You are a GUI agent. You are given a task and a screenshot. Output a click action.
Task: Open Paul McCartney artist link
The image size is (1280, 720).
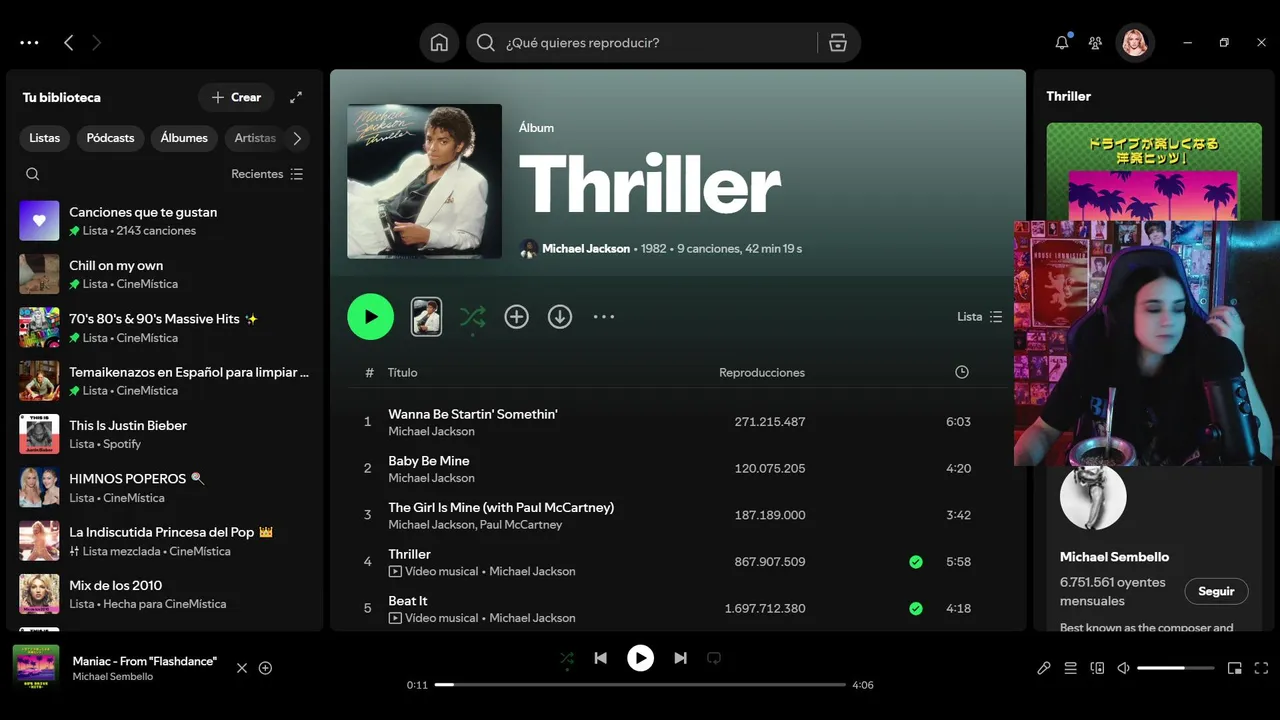point(521,525)
